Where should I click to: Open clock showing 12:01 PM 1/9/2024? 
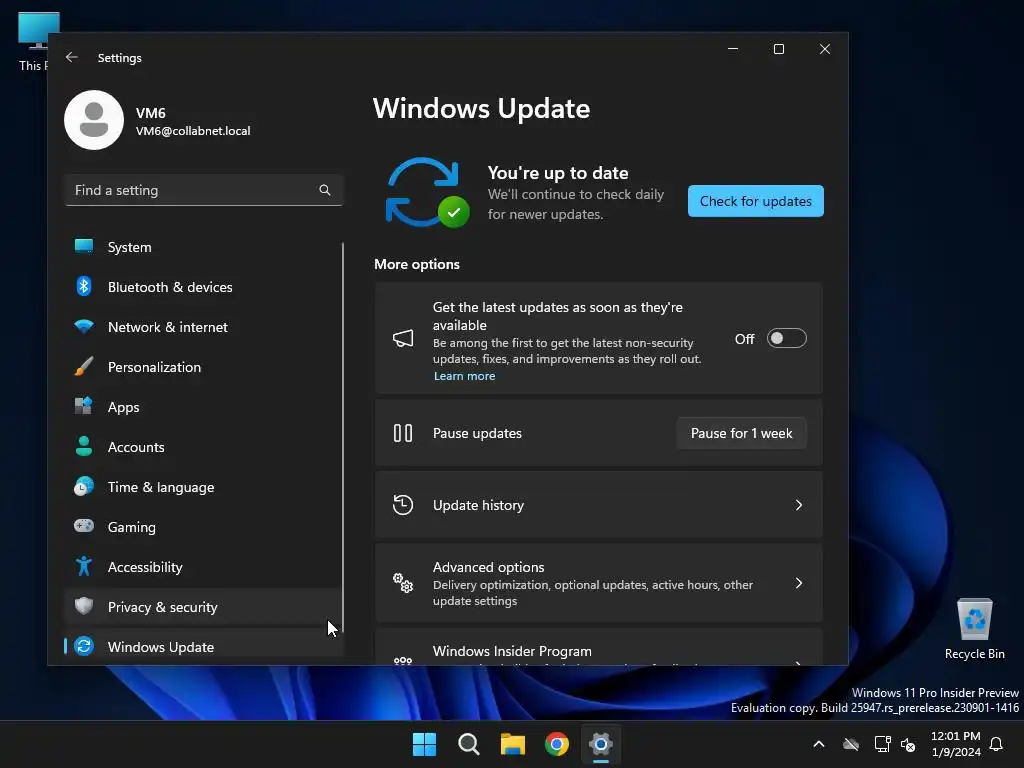pos(955,744)
